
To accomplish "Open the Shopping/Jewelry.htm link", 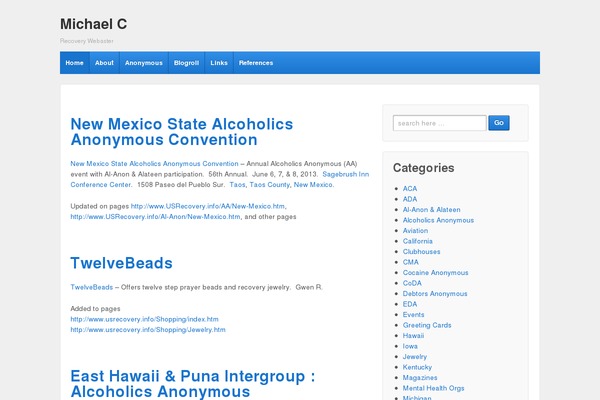I will tap(148, 330).
